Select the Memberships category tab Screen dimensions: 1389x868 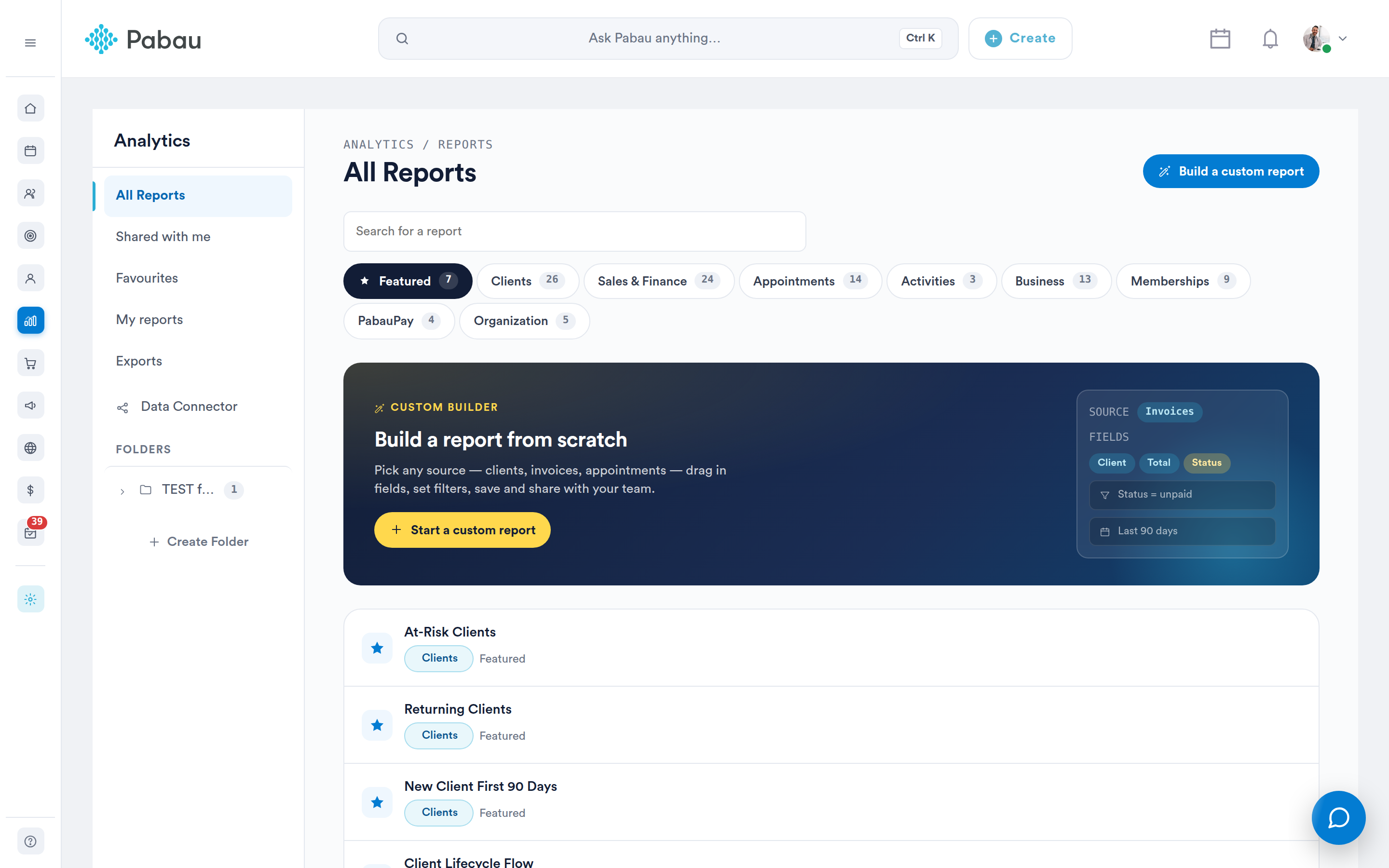click(1183, 281)
